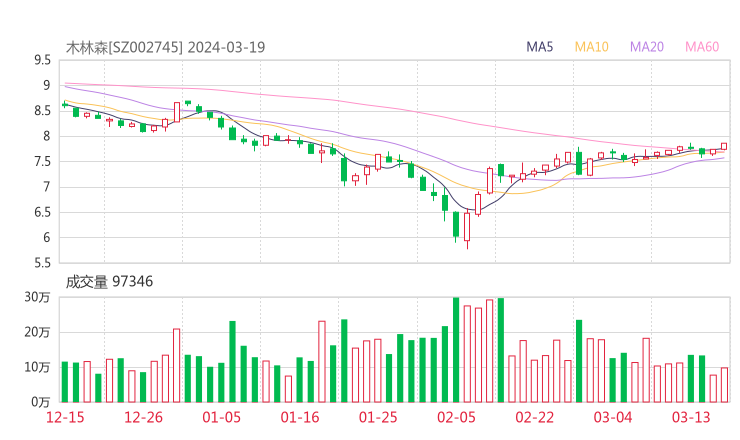Click the 03-04 date axis label
Screen dimensions: 740x440
(613, 417)
